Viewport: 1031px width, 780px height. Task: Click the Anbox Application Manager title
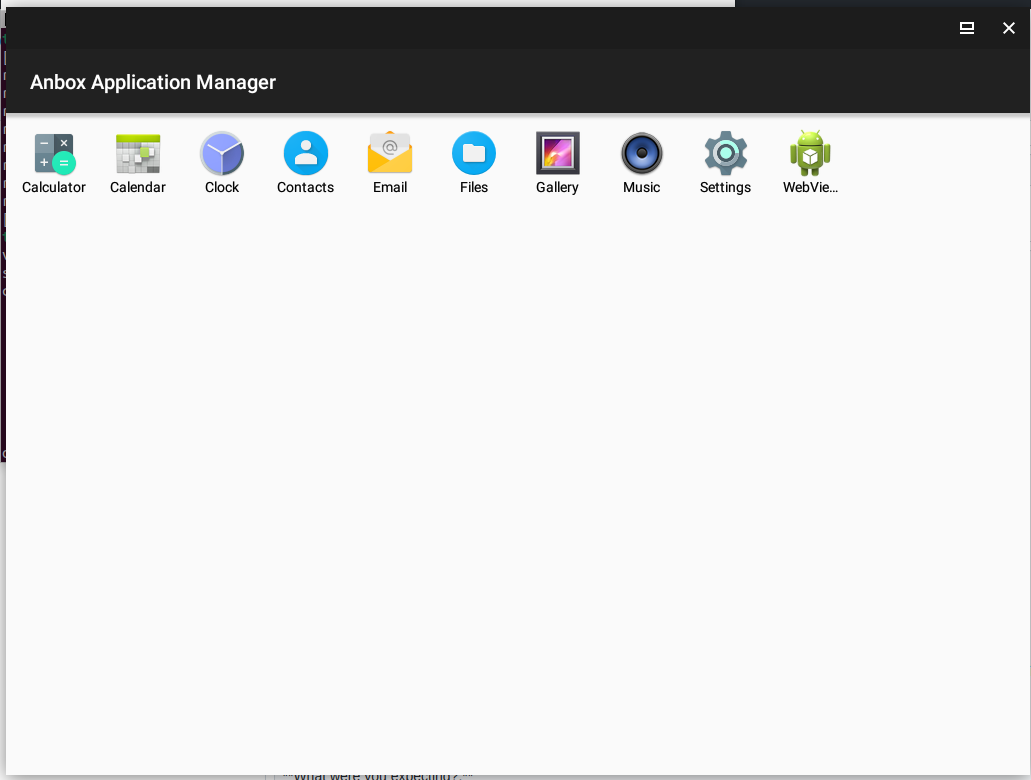click(x=152, y=82)
